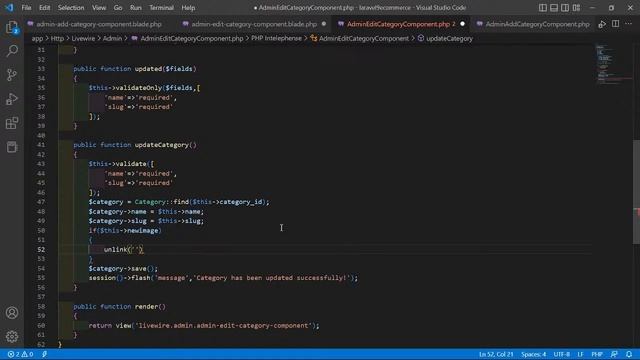The width and height of the screenshot is (640, 360).
Task: Open the Edit menu
Action: click(x=44, y=8)
